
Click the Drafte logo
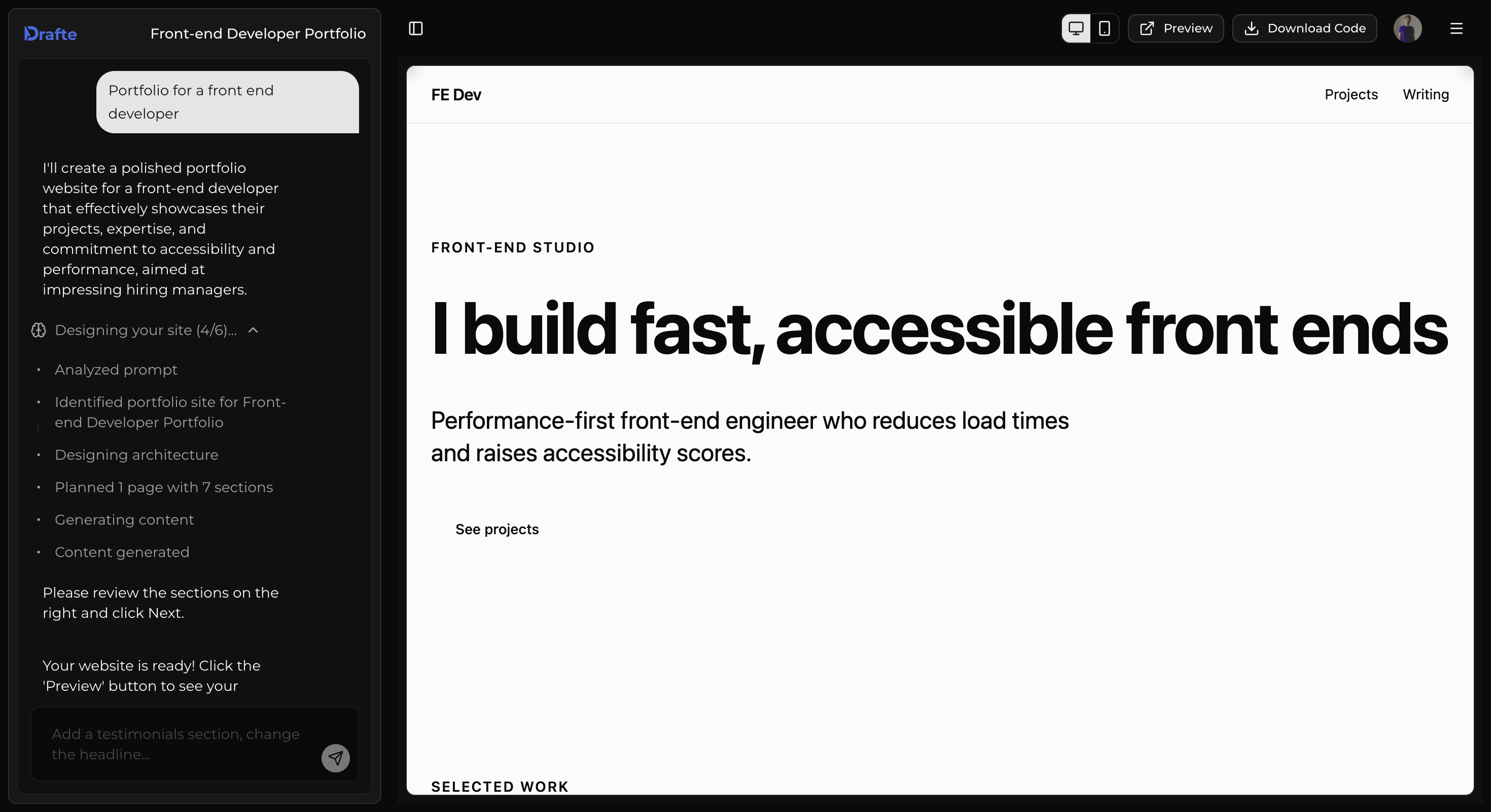[x=50, y=33]
